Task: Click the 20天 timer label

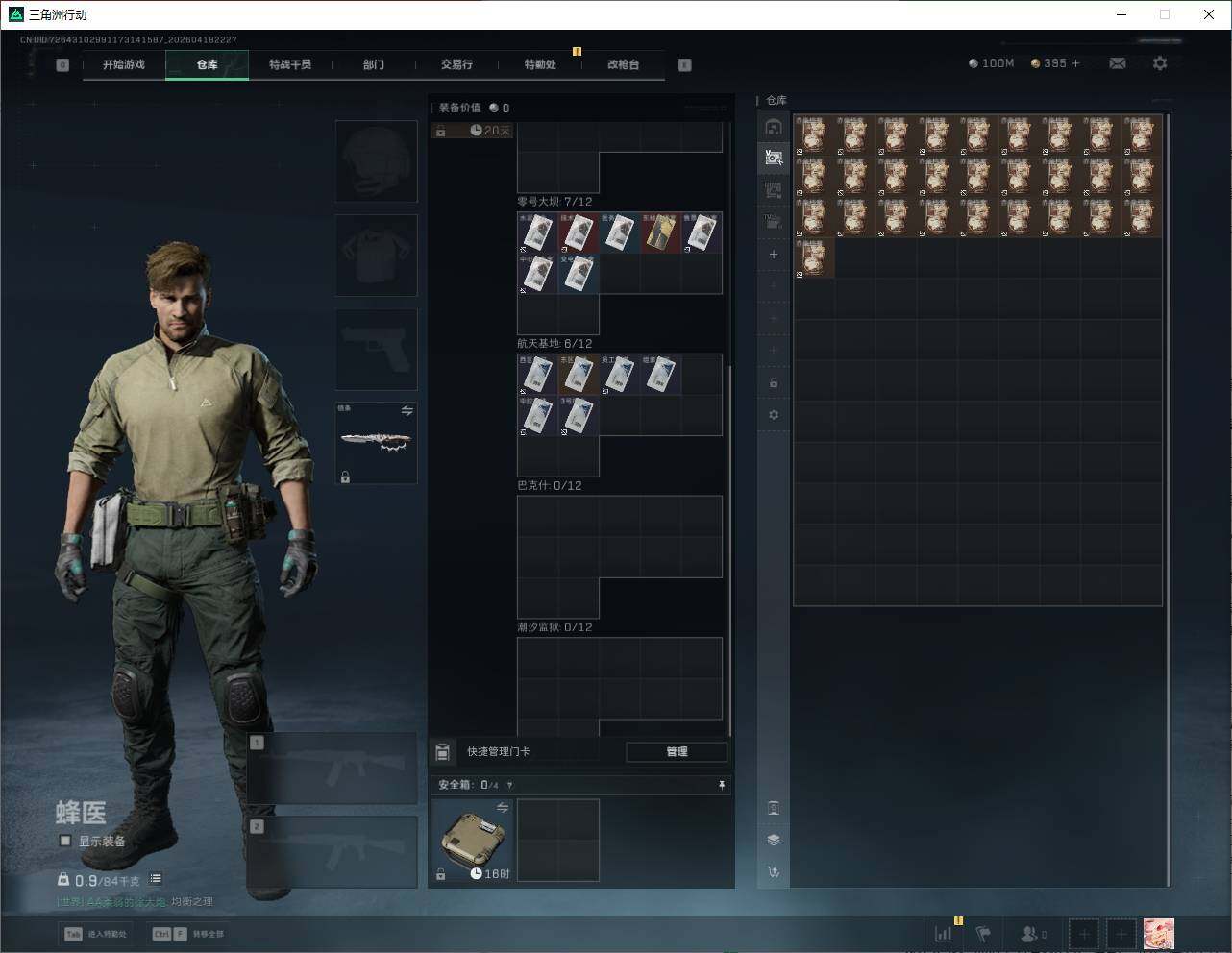Action: [x=491, y=131]
